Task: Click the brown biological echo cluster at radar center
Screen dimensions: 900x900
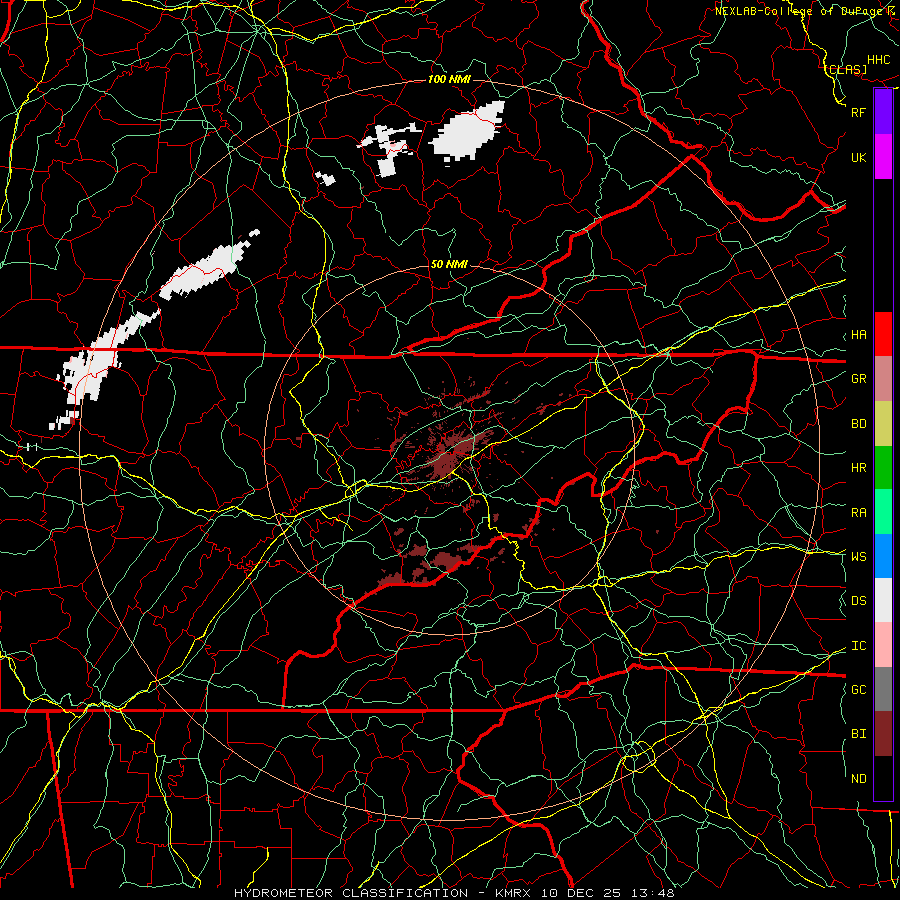Action: pyautogui.click(x=453, y=452)
